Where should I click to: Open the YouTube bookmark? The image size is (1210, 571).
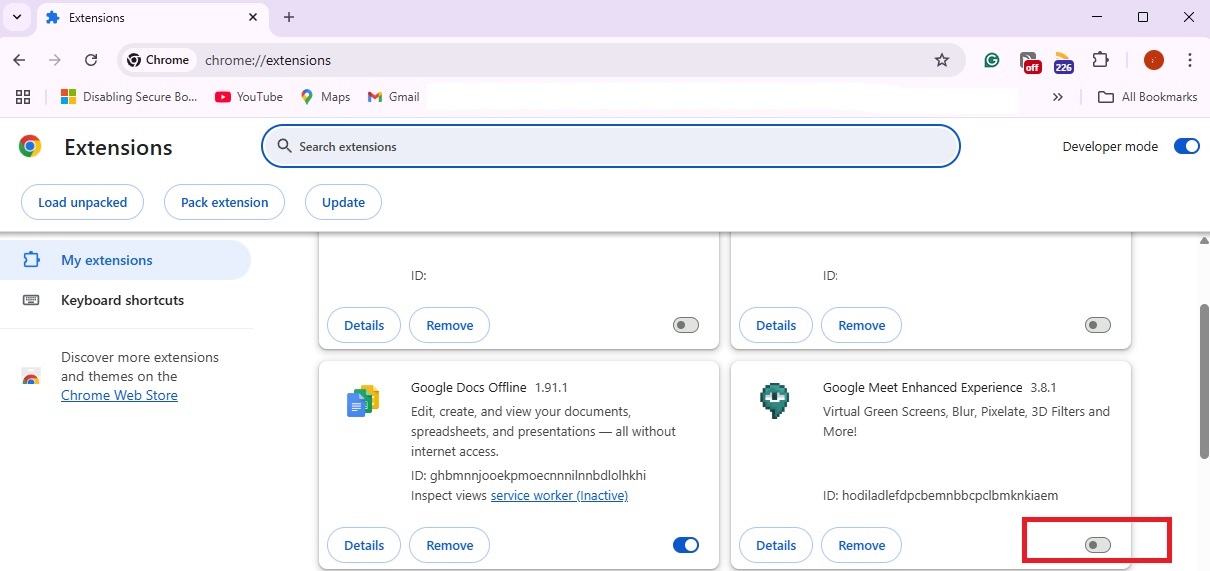pyautogui.click(x=249, y=97)
